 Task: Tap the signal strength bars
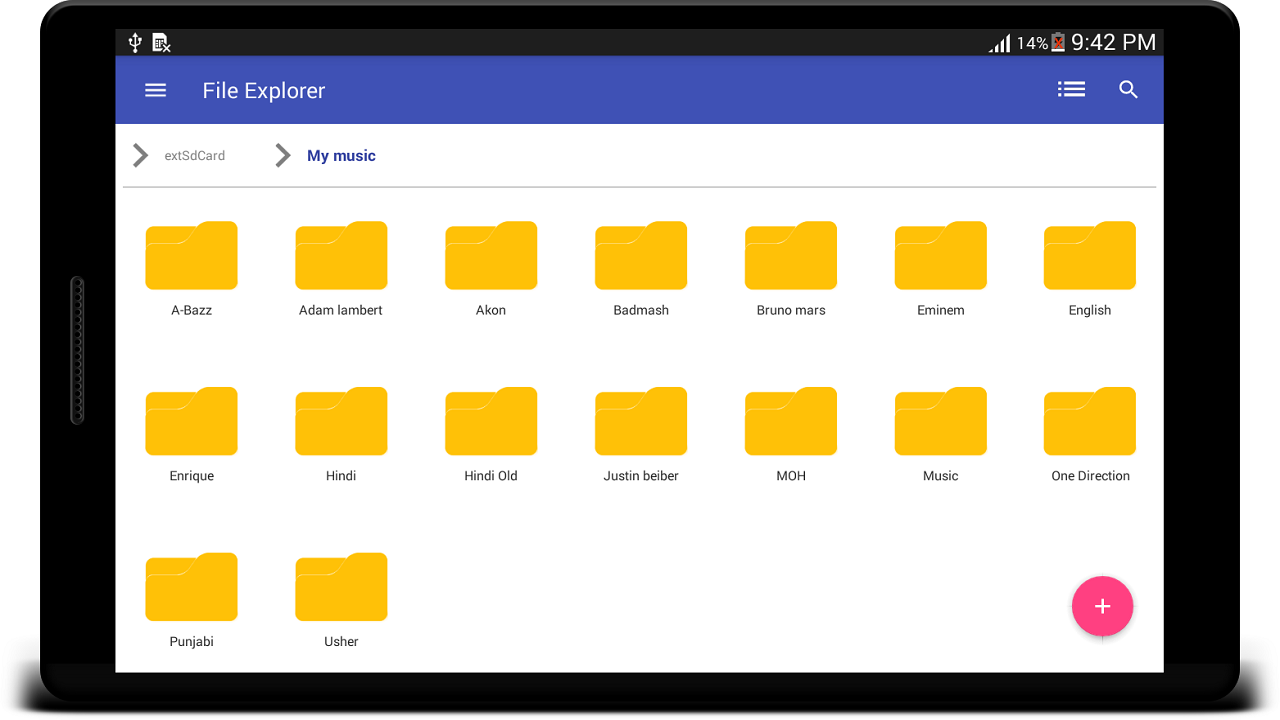coord(1000,43)
